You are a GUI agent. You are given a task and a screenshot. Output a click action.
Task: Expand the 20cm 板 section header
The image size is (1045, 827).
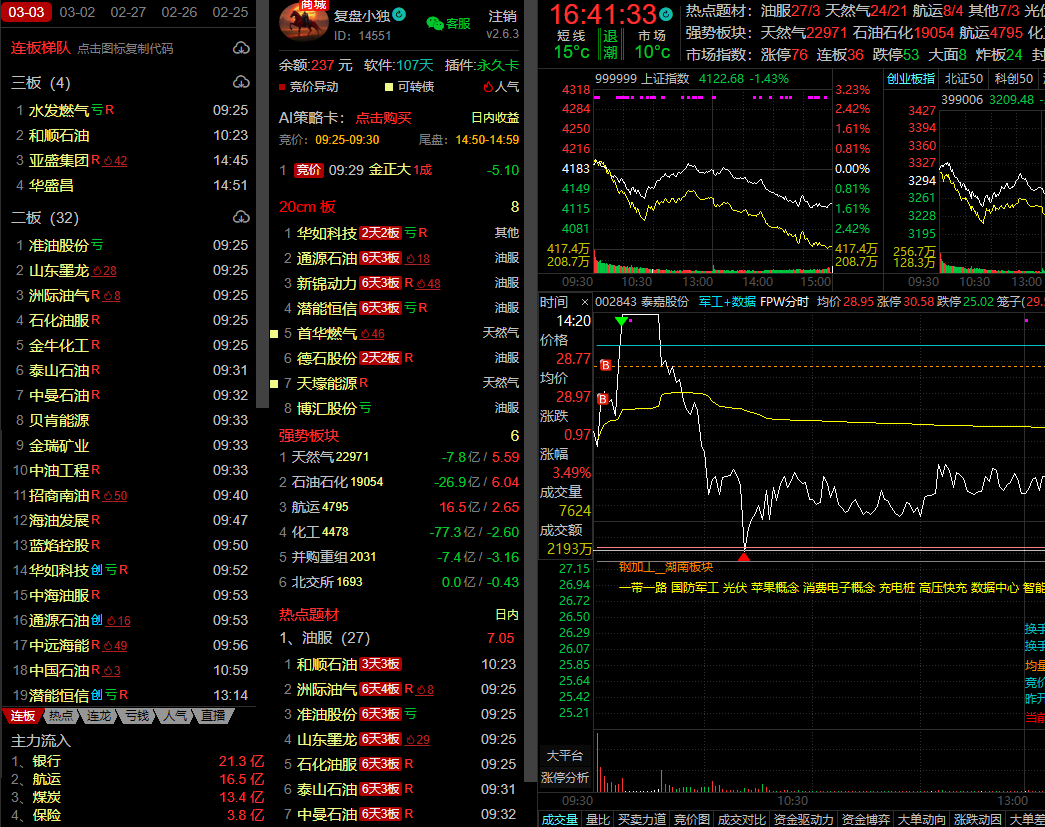pyautogui.click(x=306, y=207)
